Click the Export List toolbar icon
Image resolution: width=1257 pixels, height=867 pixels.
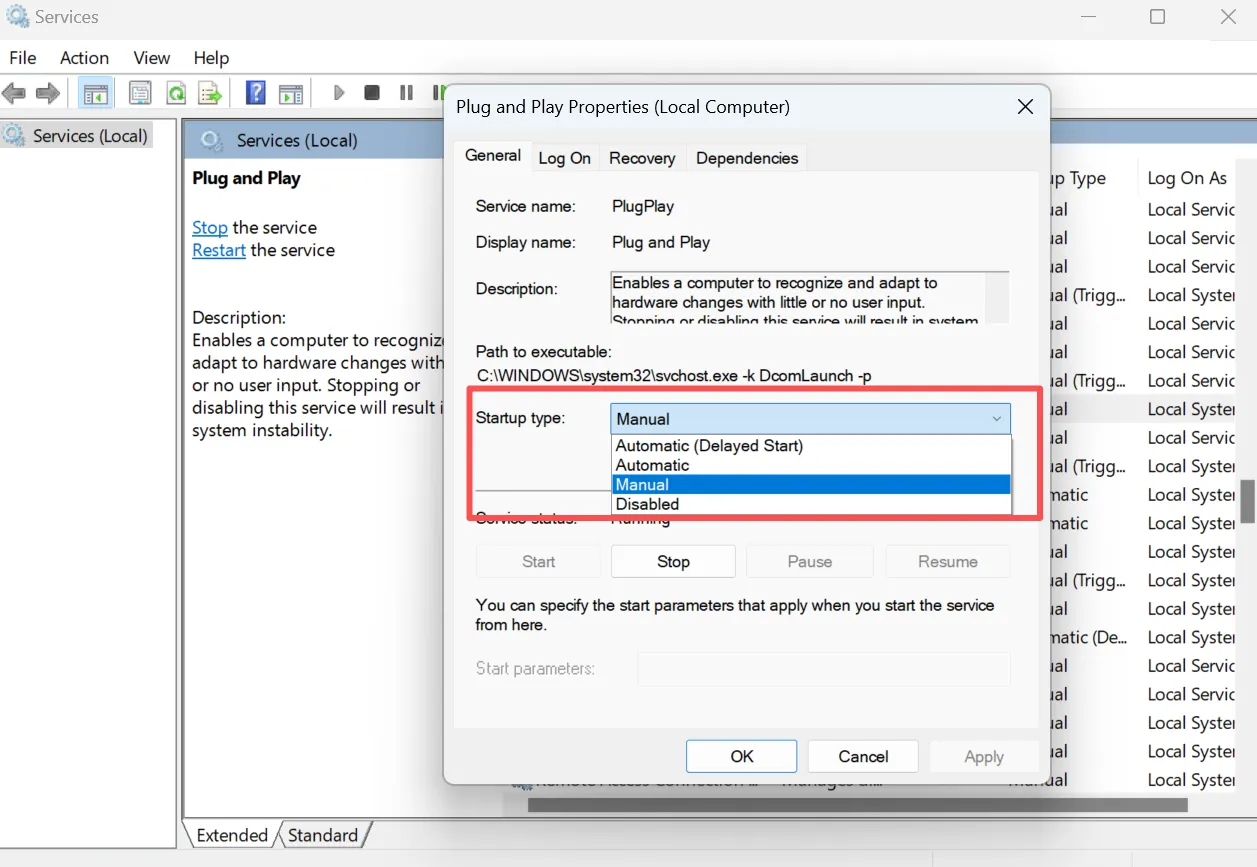click(x=210, y=94)
